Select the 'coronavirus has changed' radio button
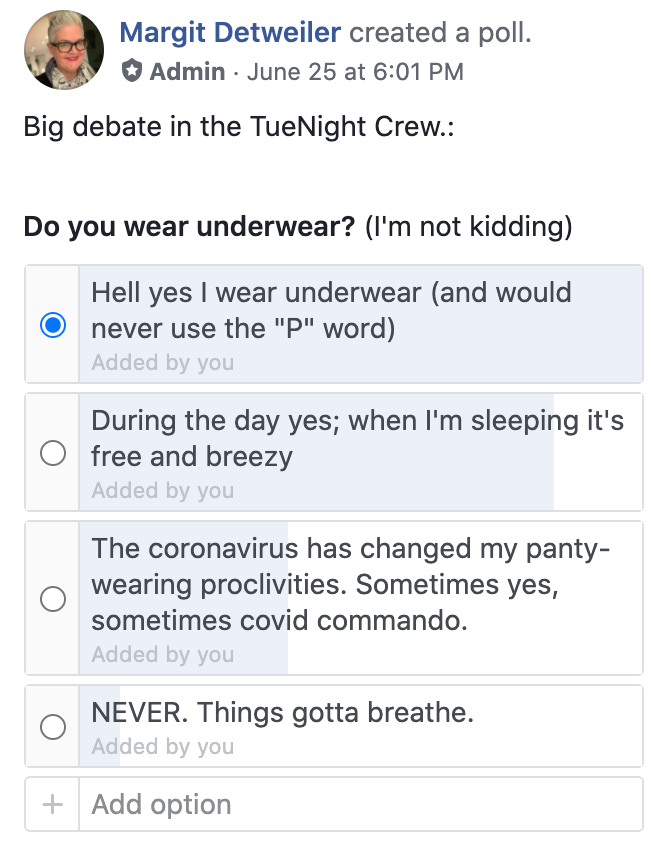This screenshot has width=652, height=854. pos(53,599)
